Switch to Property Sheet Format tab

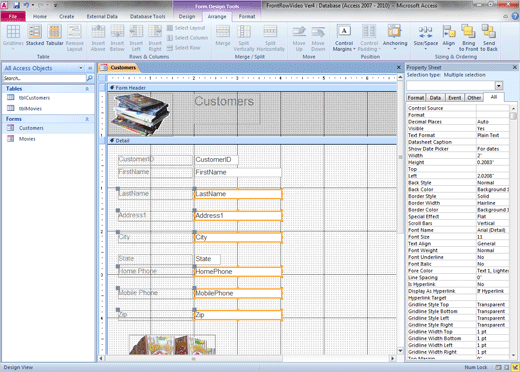416,98
